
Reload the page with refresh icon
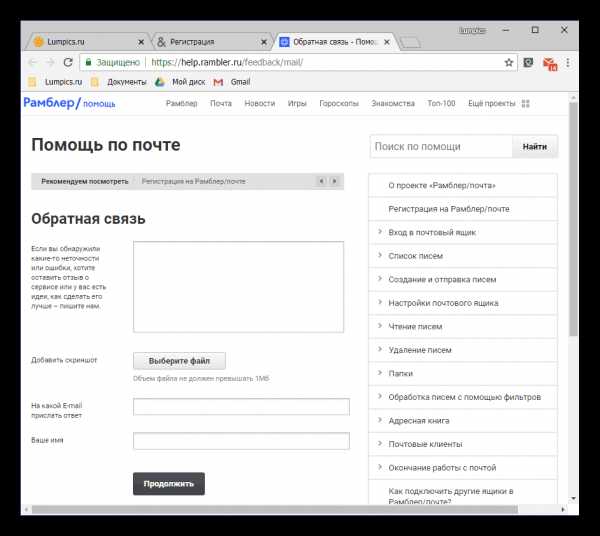(x=68, y=62)
